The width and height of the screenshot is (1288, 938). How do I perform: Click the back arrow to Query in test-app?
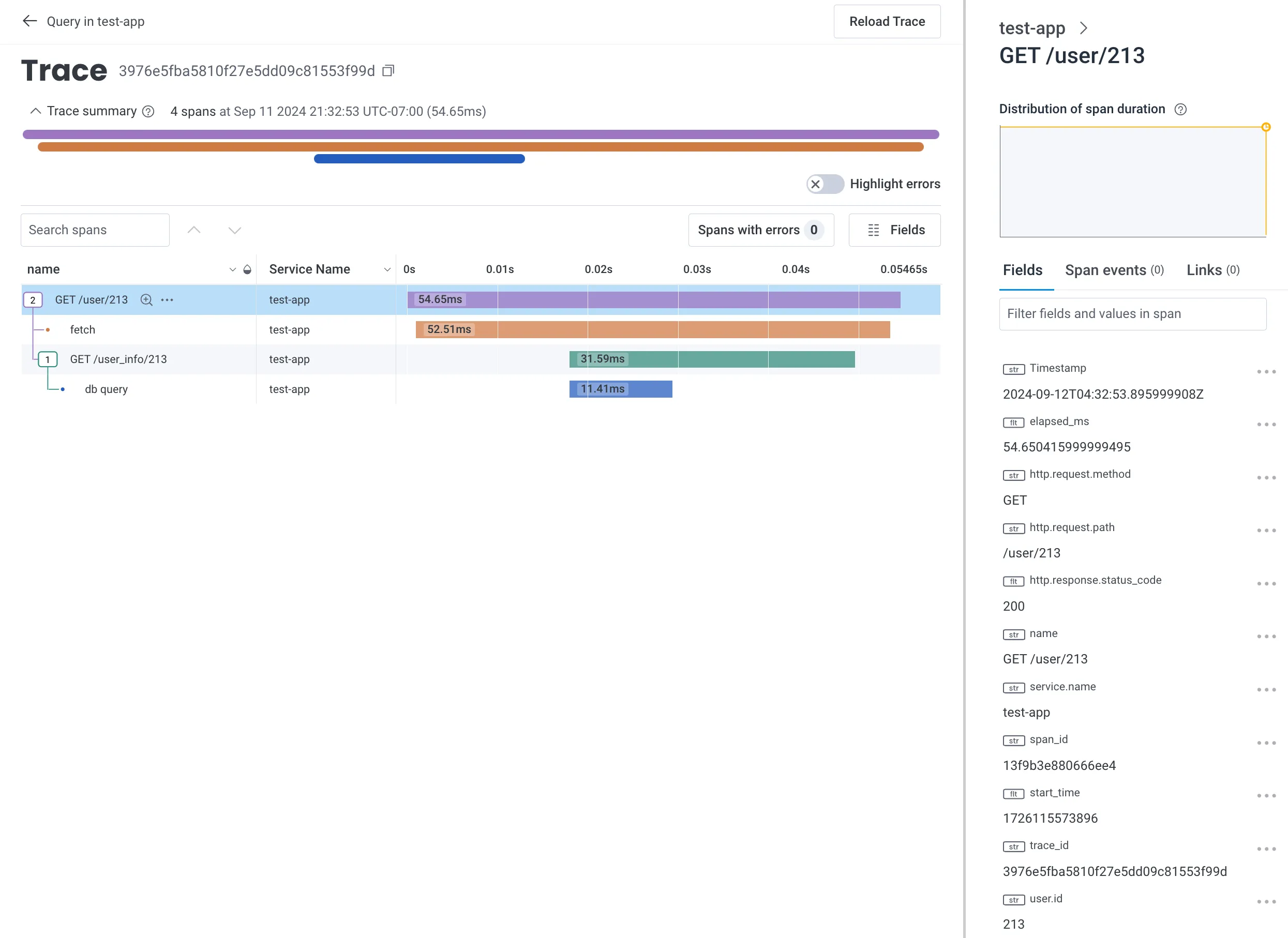29,22
